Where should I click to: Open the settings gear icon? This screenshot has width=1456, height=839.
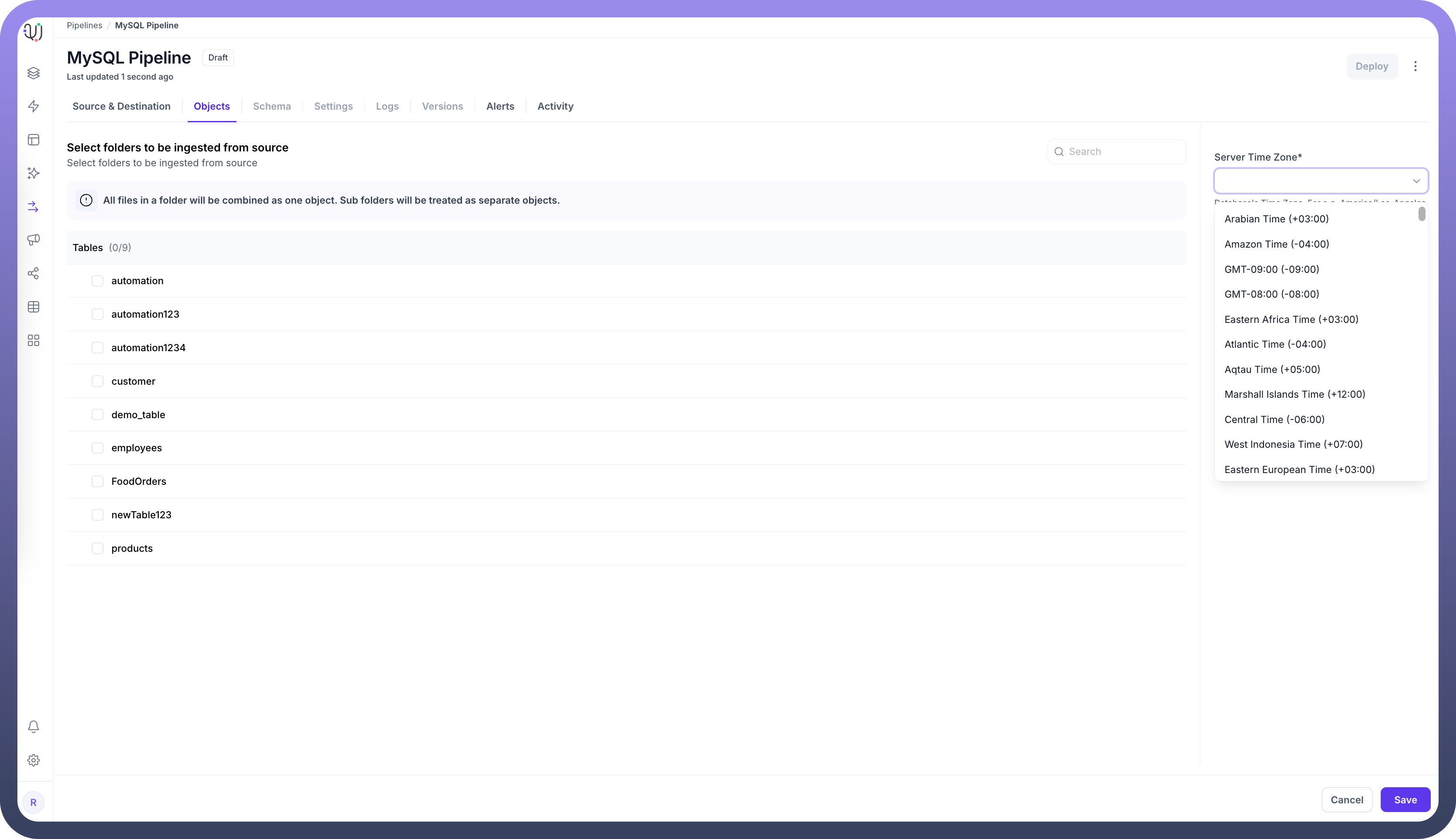(x=34, y=760)
